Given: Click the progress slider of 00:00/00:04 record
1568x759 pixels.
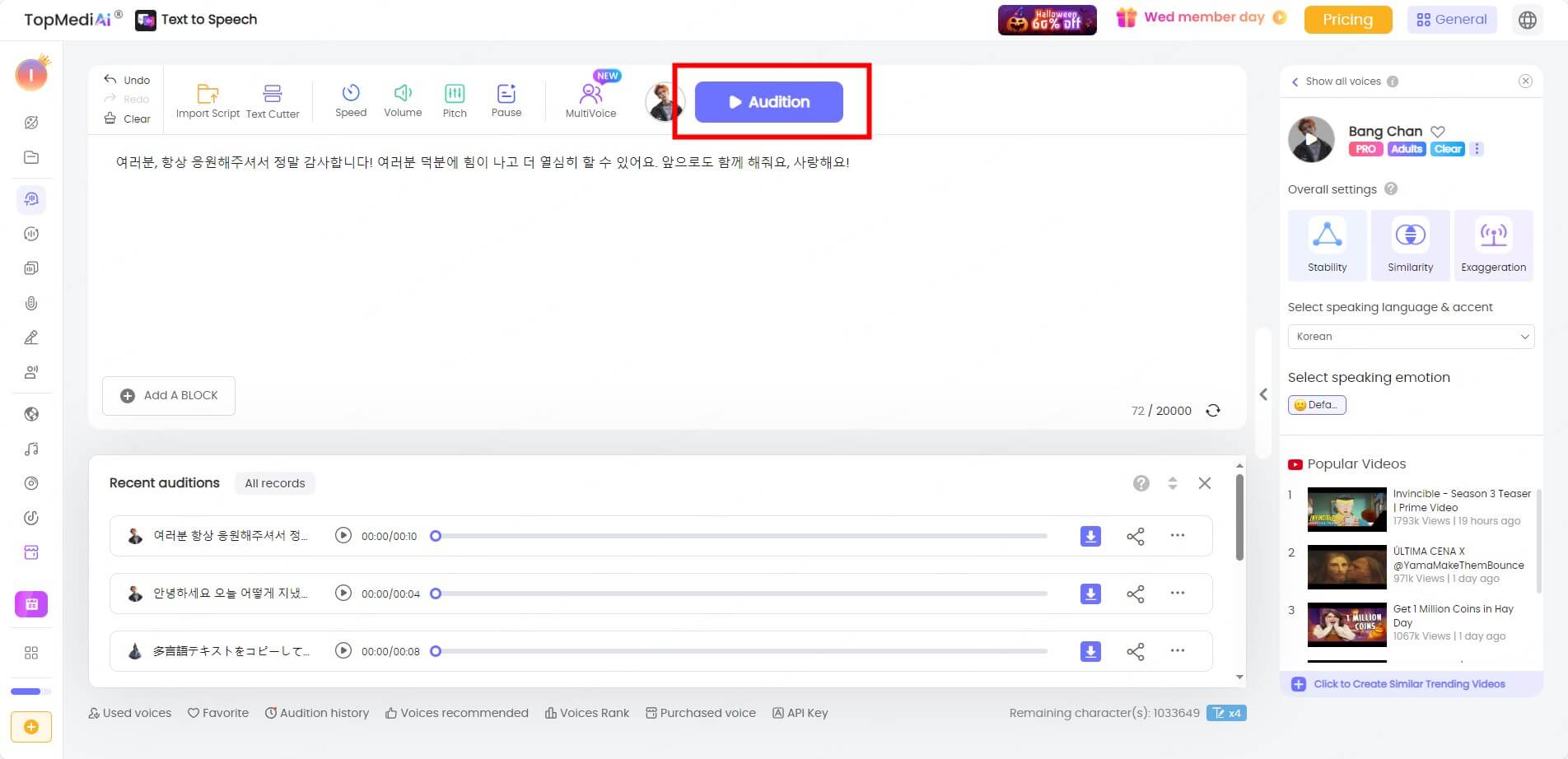Looking at the screenshot, I should point(739,594).
